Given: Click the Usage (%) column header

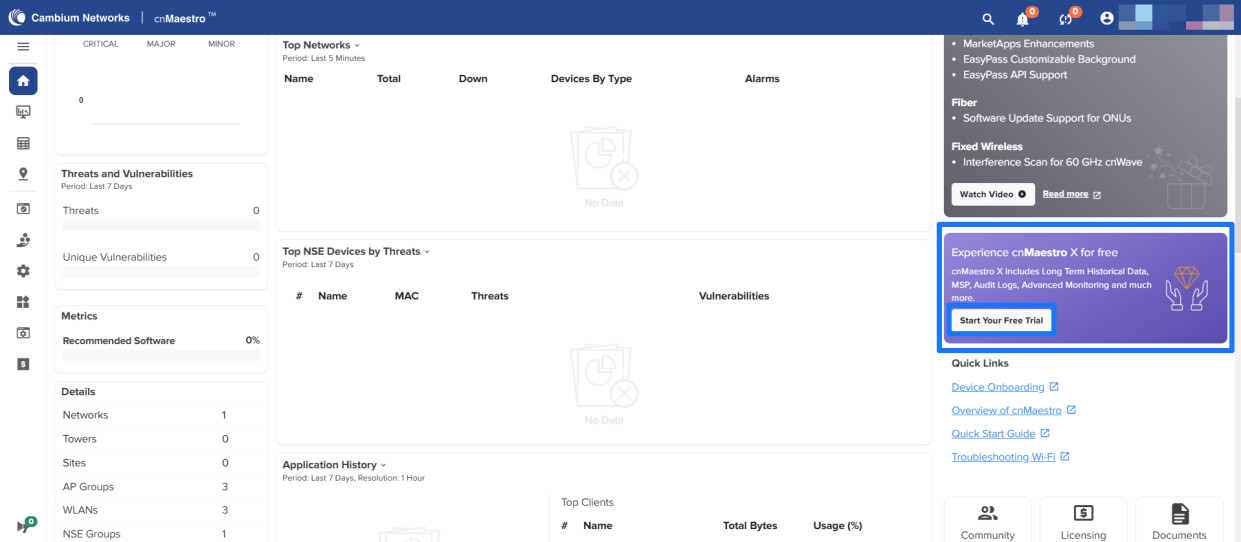Looking at the screenshot, I should (838, 526).
